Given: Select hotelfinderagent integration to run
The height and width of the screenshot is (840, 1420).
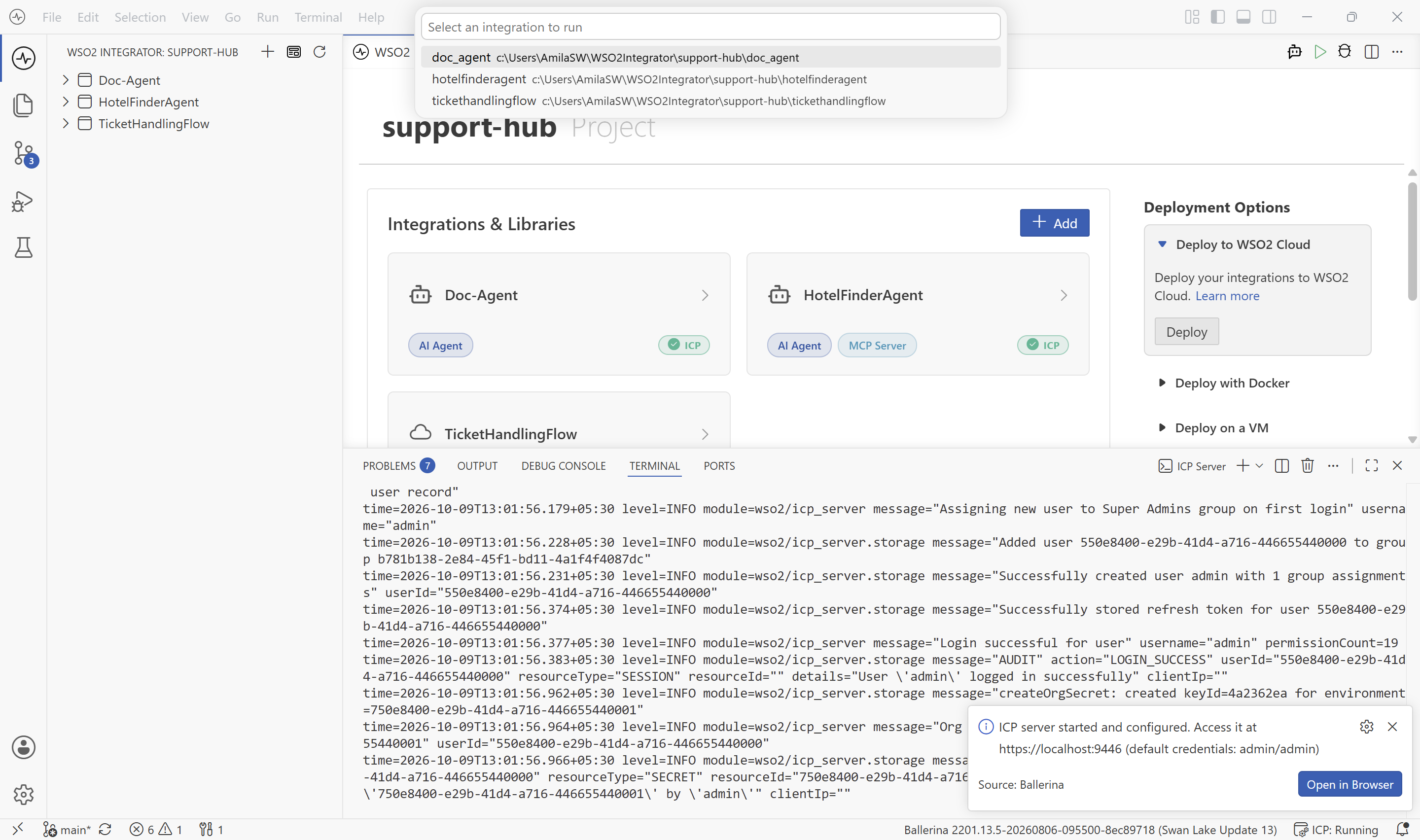Looking at the screenshot, I should tap(710, 79).
